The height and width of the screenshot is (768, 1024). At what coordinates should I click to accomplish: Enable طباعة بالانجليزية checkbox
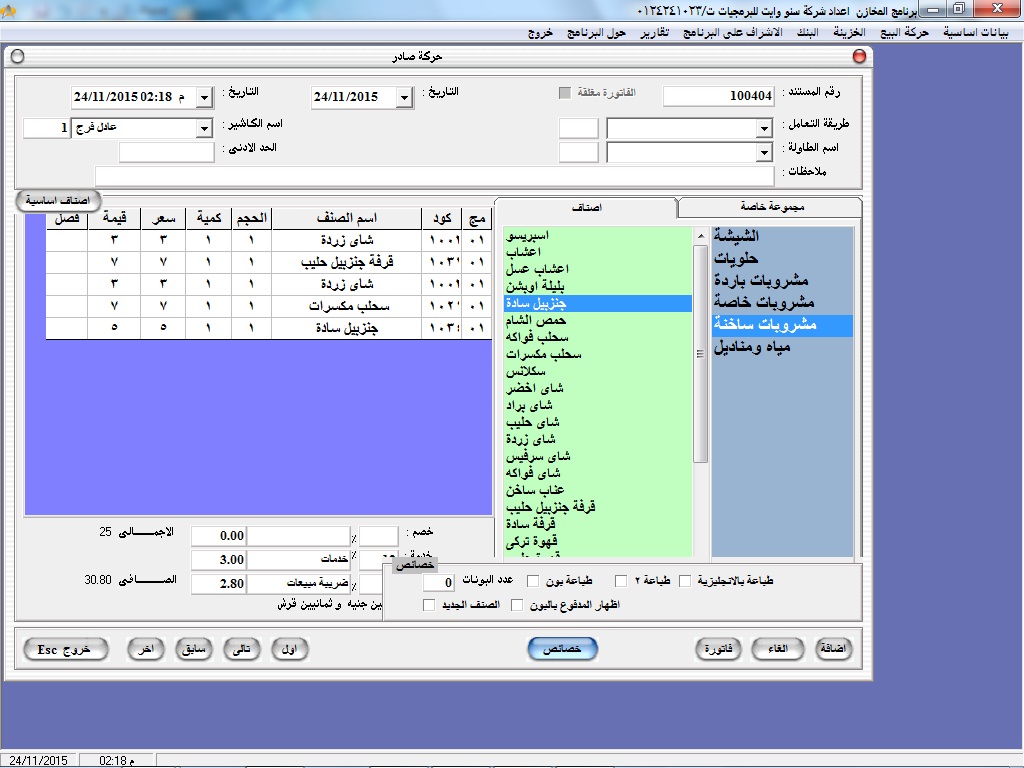point(685,581)
